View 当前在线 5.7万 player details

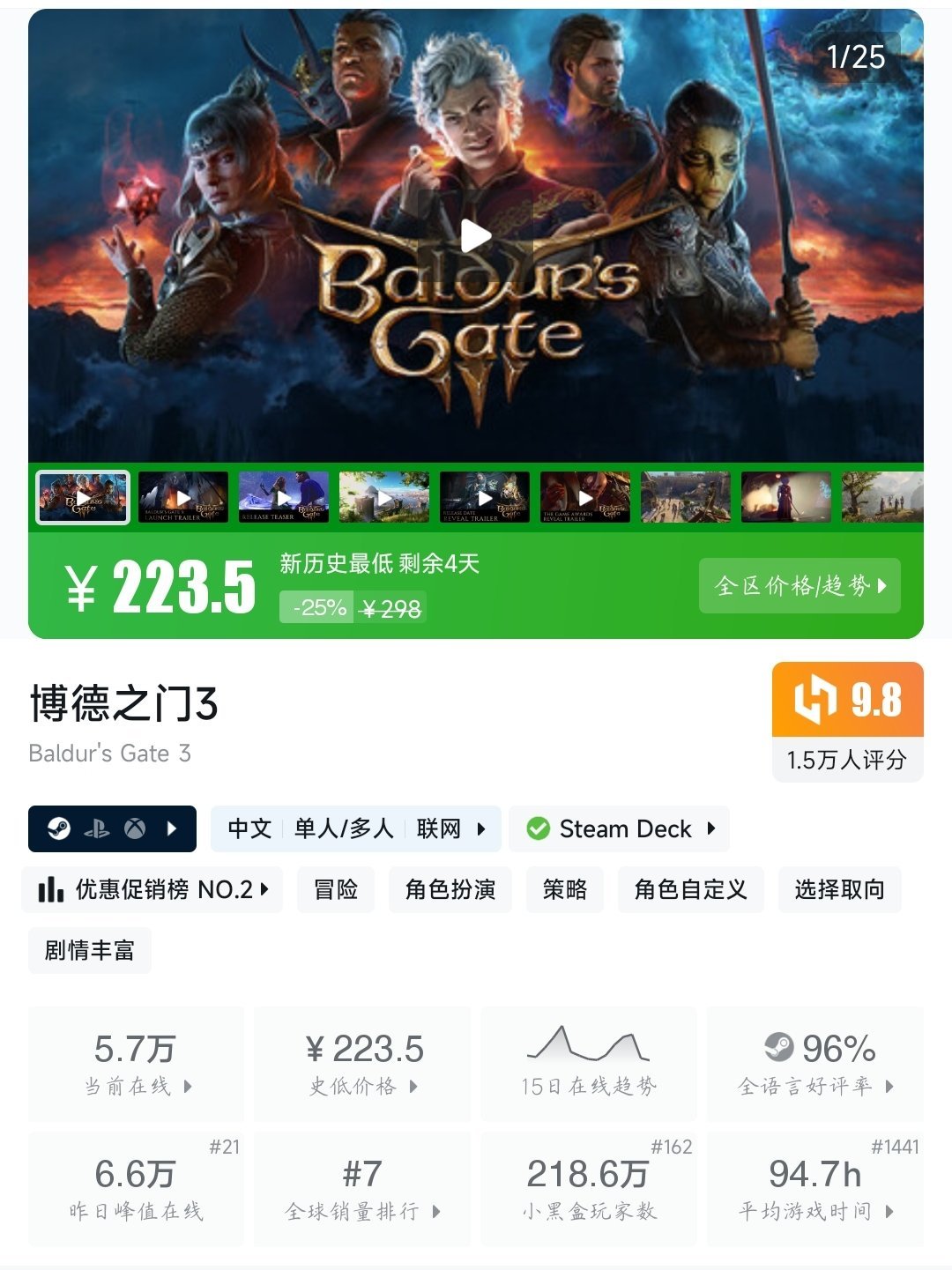[136, 1064]
